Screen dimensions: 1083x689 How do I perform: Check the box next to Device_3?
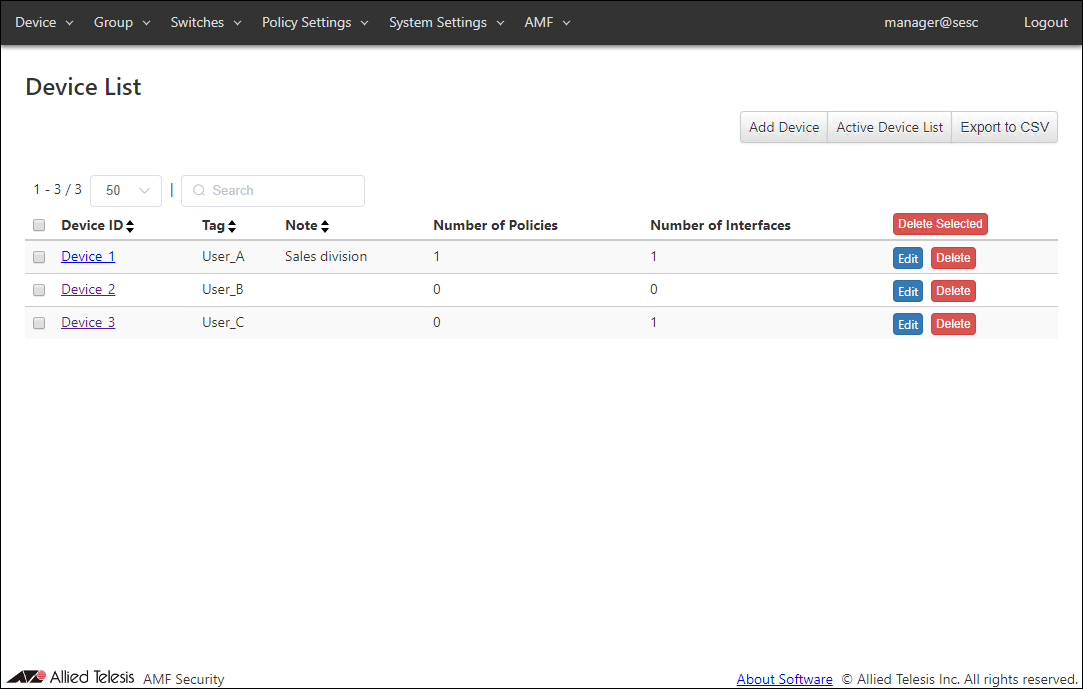point(39,323)
